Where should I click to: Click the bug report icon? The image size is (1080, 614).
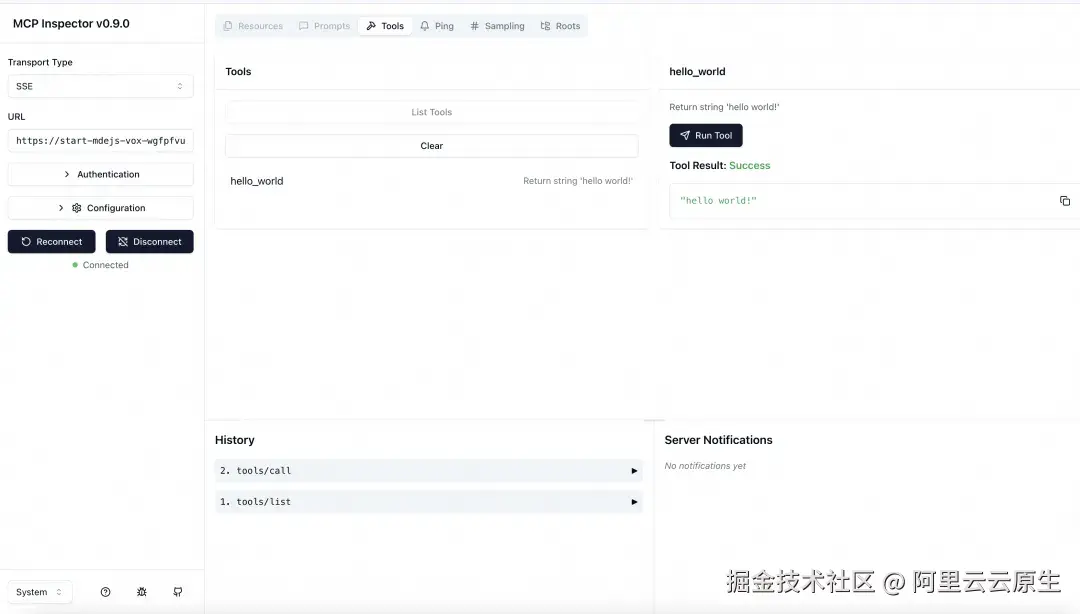141,591
